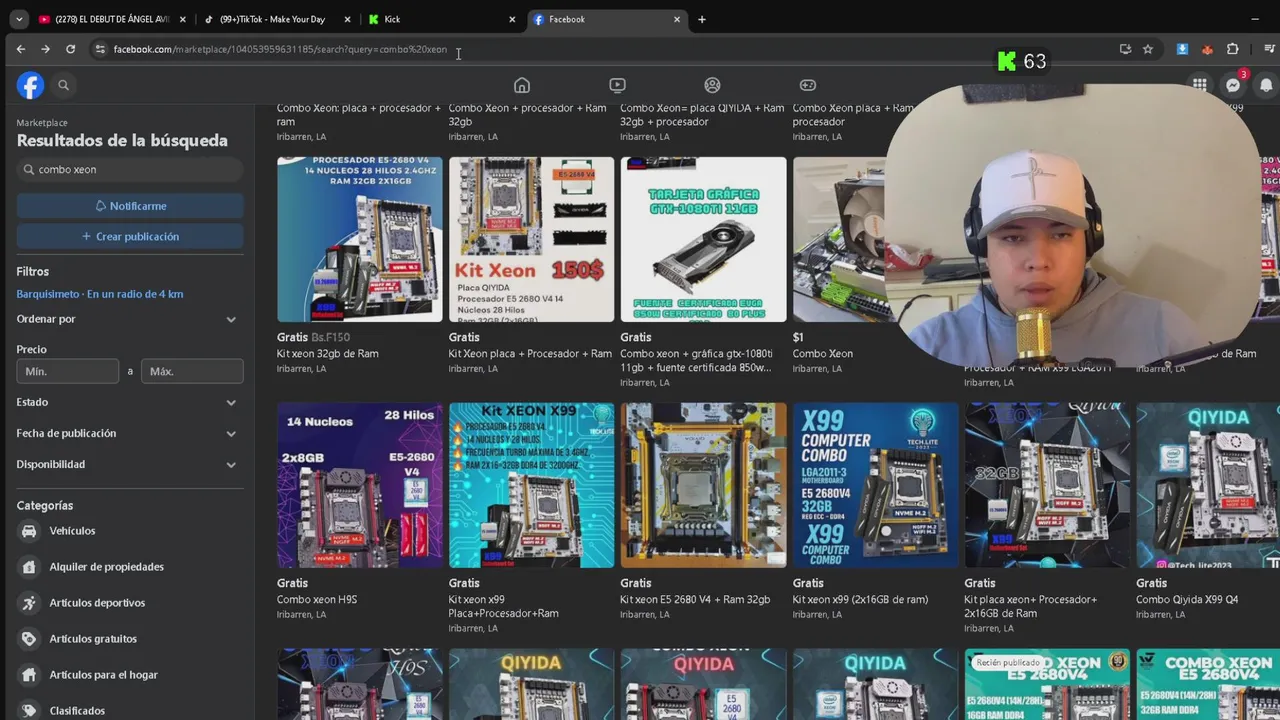
Task: Open the Kit xeon E5 2680 V4 listing image
Action: (704, 485)
